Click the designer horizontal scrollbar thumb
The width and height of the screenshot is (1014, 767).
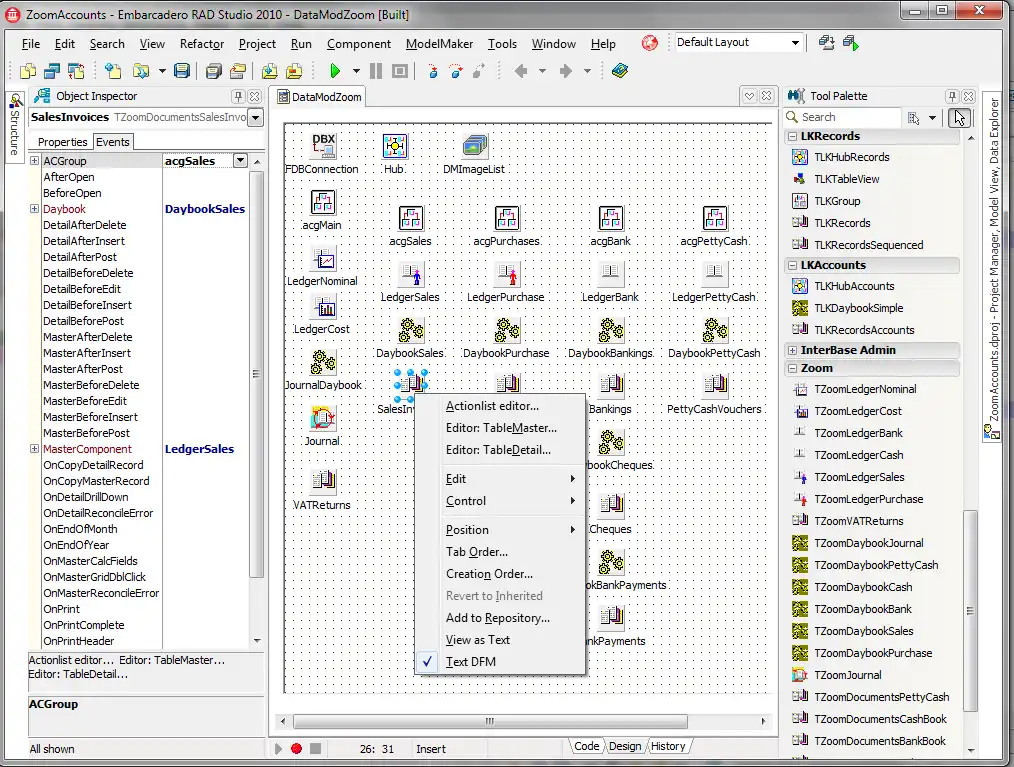(490, 721)
